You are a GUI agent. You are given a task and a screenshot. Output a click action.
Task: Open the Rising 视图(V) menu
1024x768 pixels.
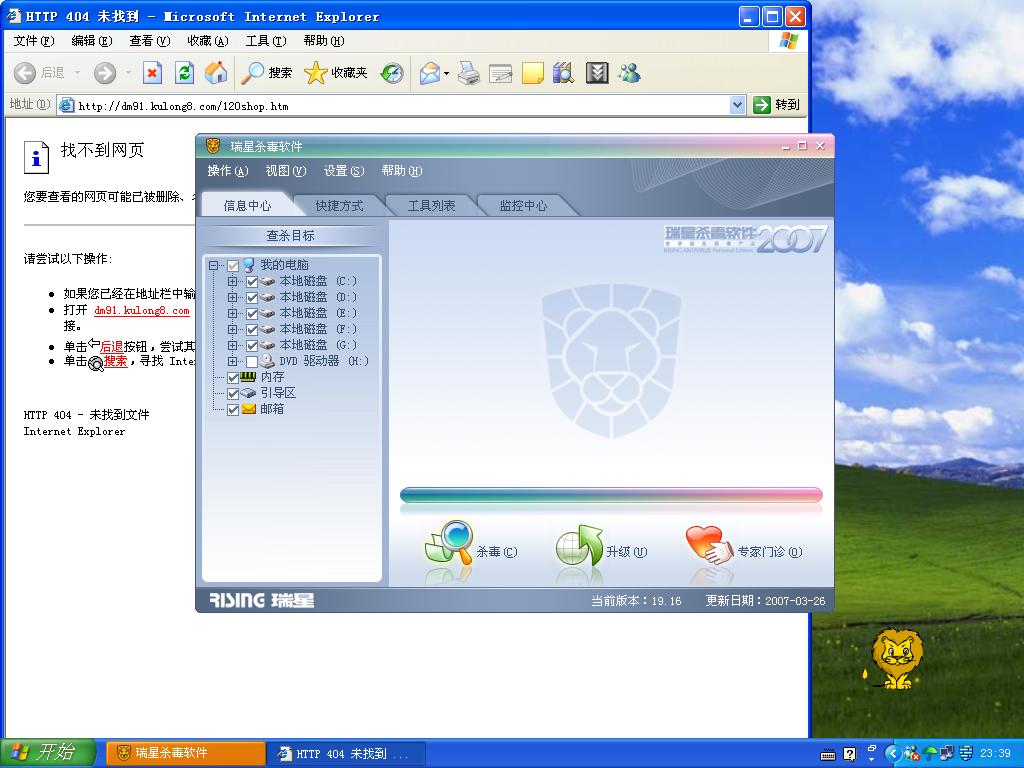[x=285, y=170]
